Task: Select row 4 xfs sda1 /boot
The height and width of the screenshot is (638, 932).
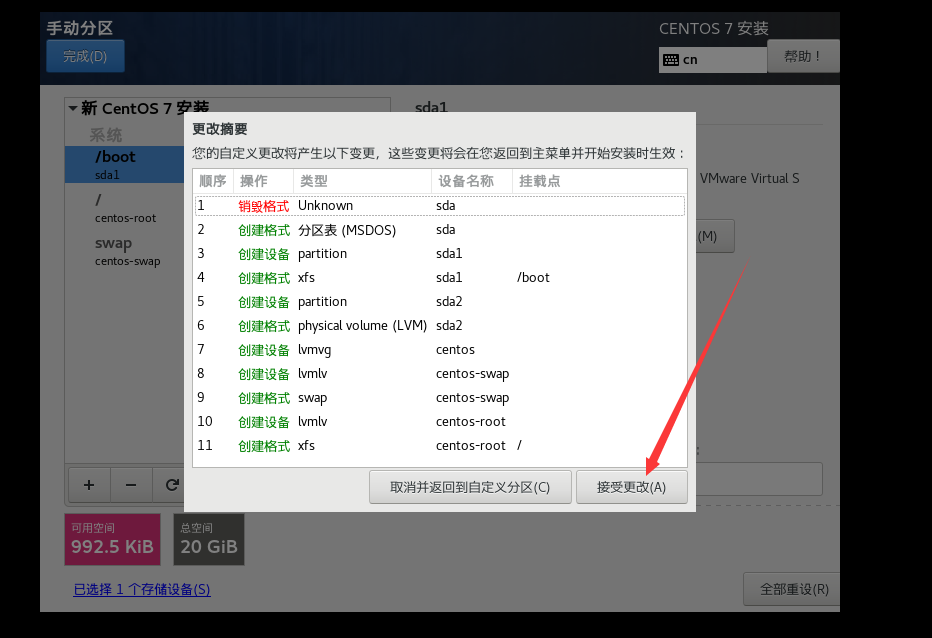Action: (440, 278)
